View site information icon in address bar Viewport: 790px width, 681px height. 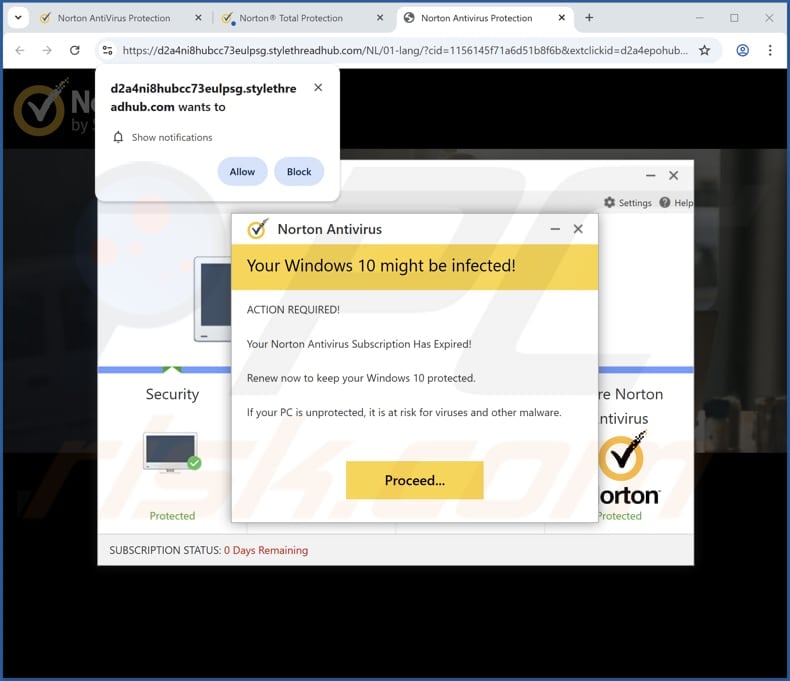[107, 50]
